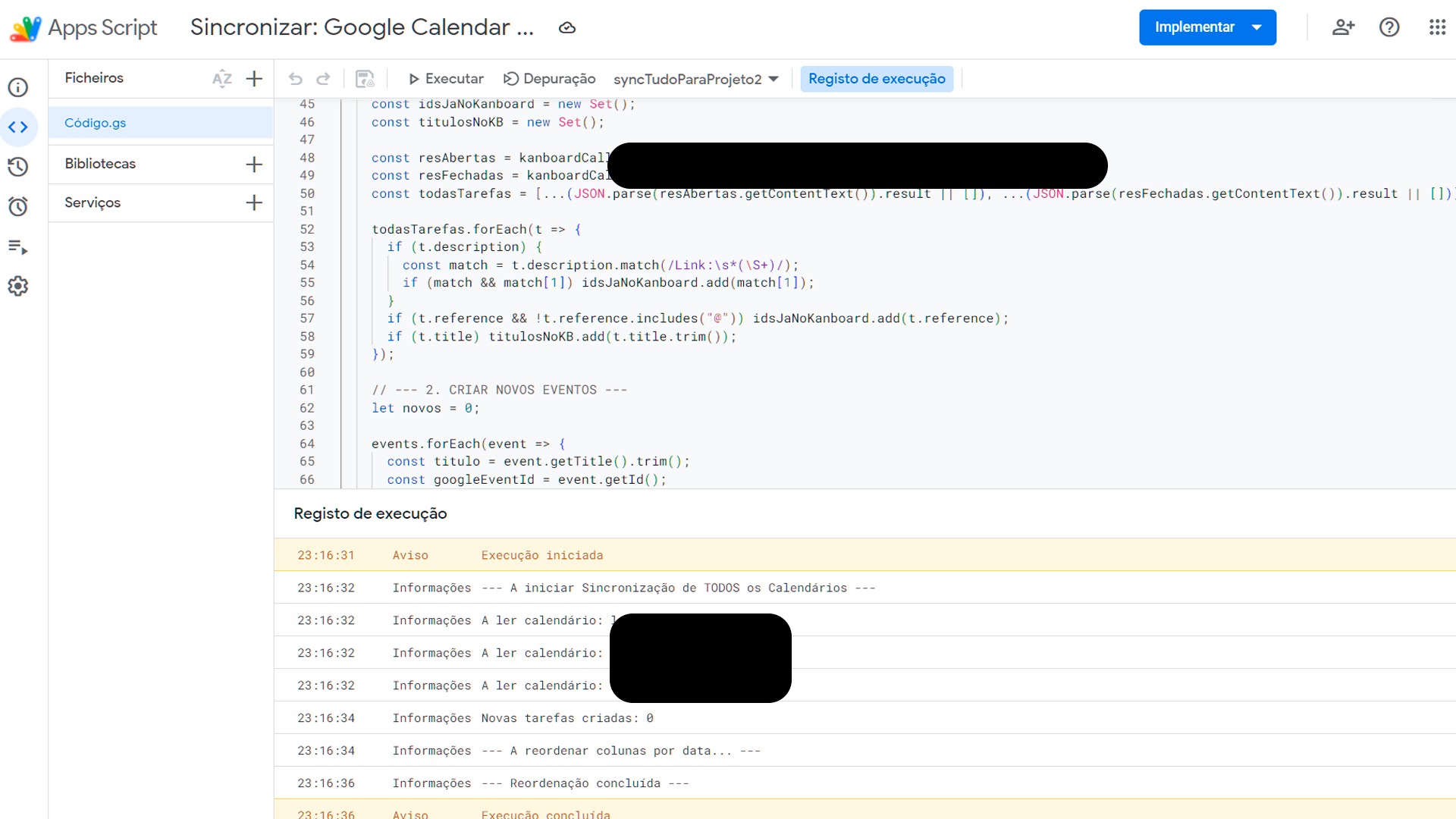The width and height of the screenshot is (1456, 819).
Task: Click the save project icon
Action: point(365,79)
